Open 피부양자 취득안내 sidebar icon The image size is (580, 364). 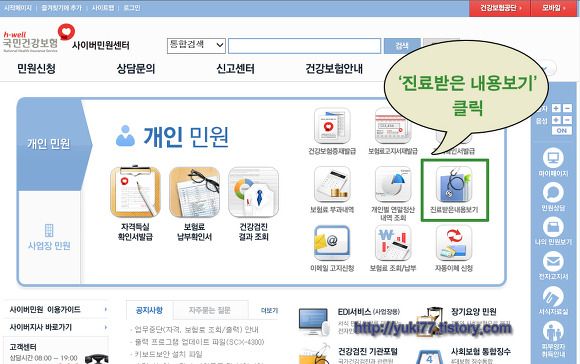click(553, 331)
